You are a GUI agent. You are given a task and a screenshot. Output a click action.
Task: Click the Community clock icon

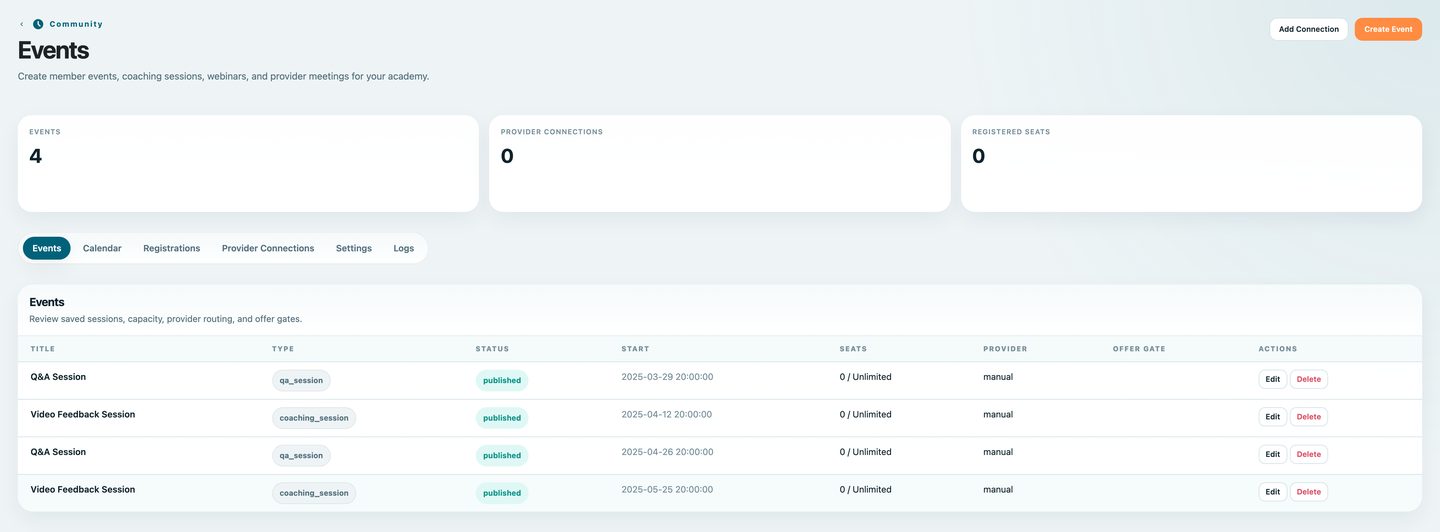[x=38, y=24]
